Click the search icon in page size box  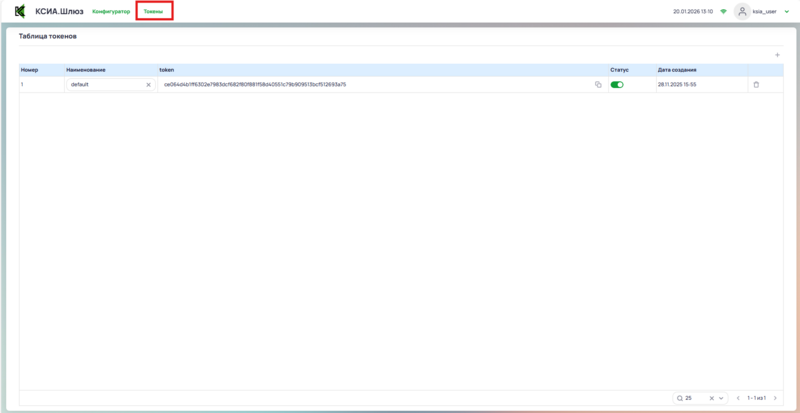coord(680,398)
